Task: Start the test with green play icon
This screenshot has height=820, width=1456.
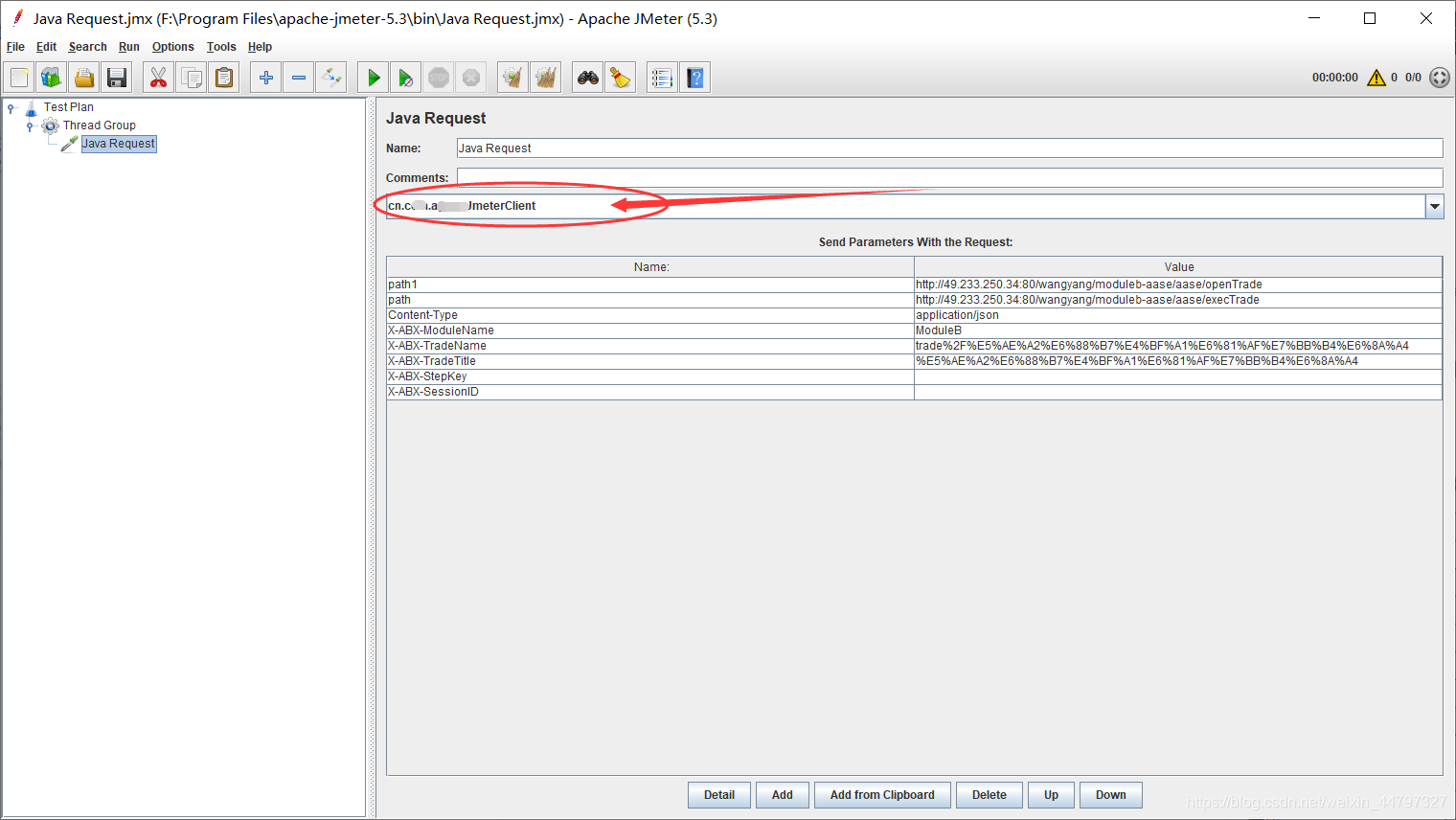Action: [374, 78]
